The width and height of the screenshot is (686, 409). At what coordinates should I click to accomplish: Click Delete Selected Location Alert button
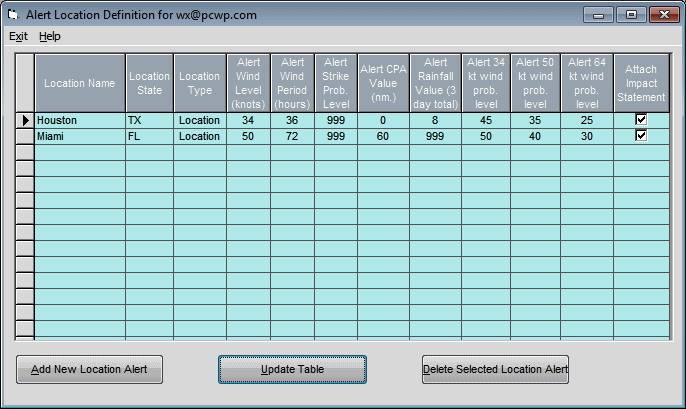click(495, 369)
